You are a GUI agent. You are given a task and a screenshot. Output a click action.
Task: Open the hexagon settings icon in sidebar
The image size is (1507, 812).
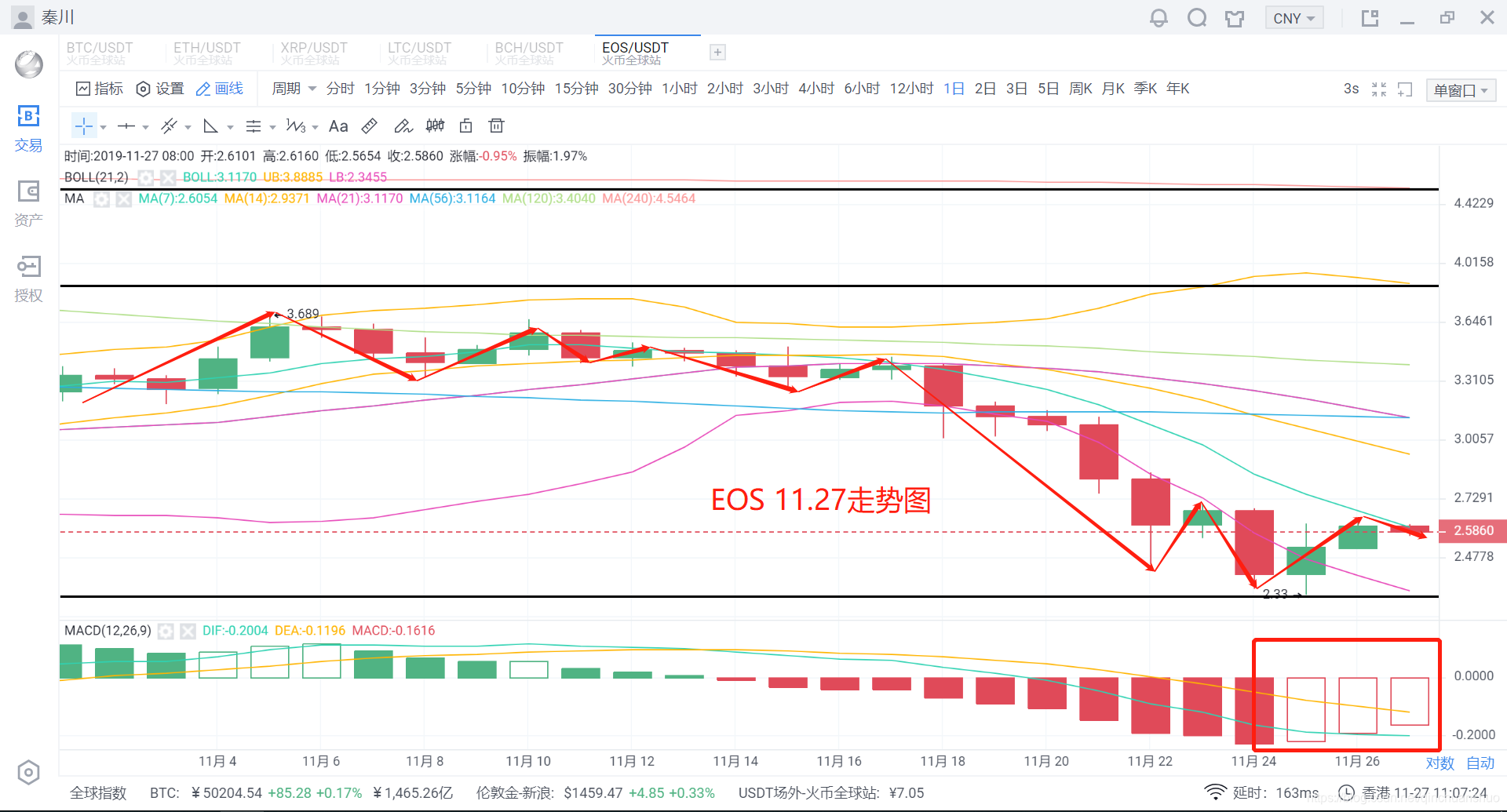tap(28, 773)
